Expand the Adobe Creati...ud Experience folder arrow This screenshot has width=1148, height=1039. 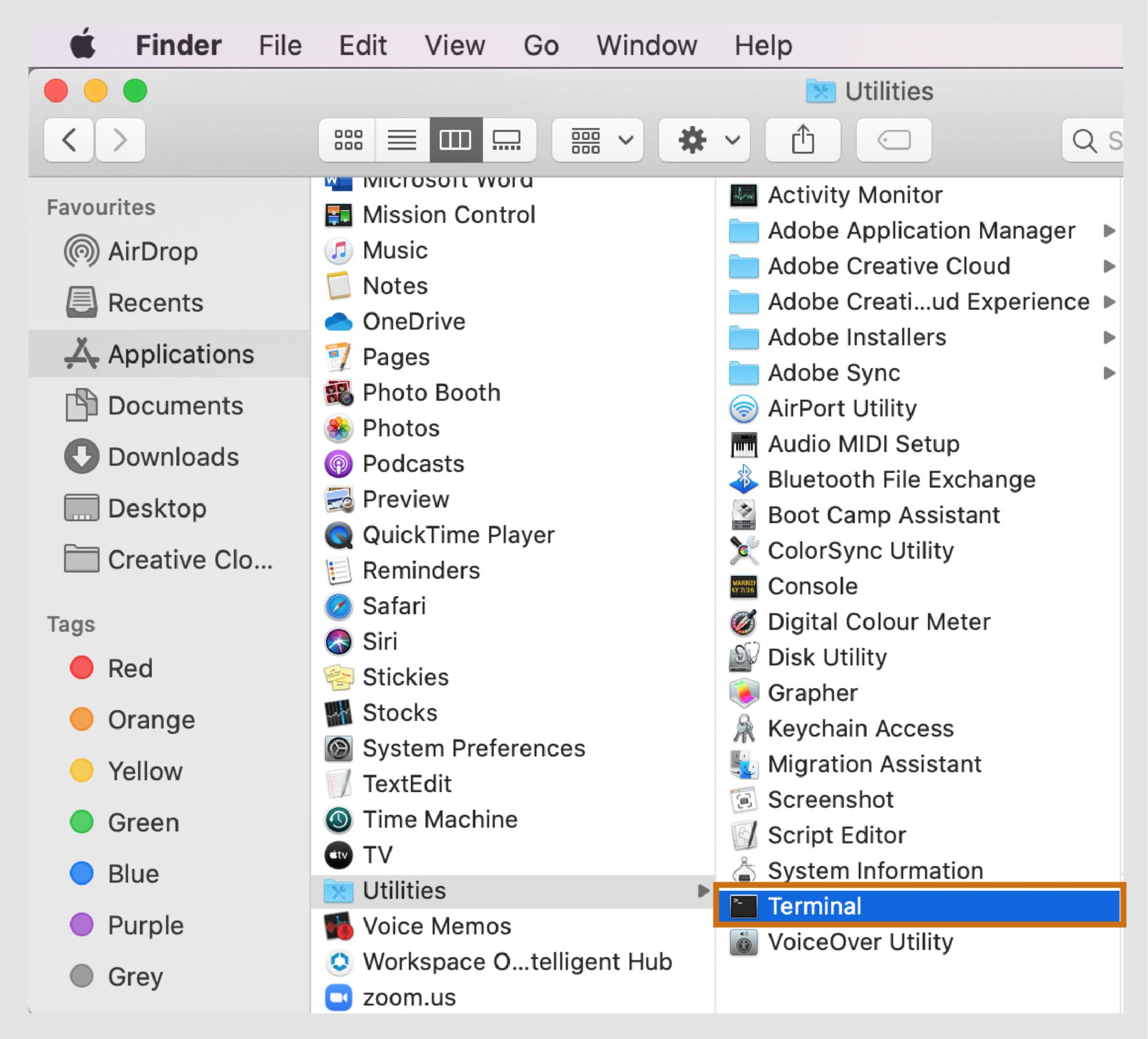tap(1109, 302)
